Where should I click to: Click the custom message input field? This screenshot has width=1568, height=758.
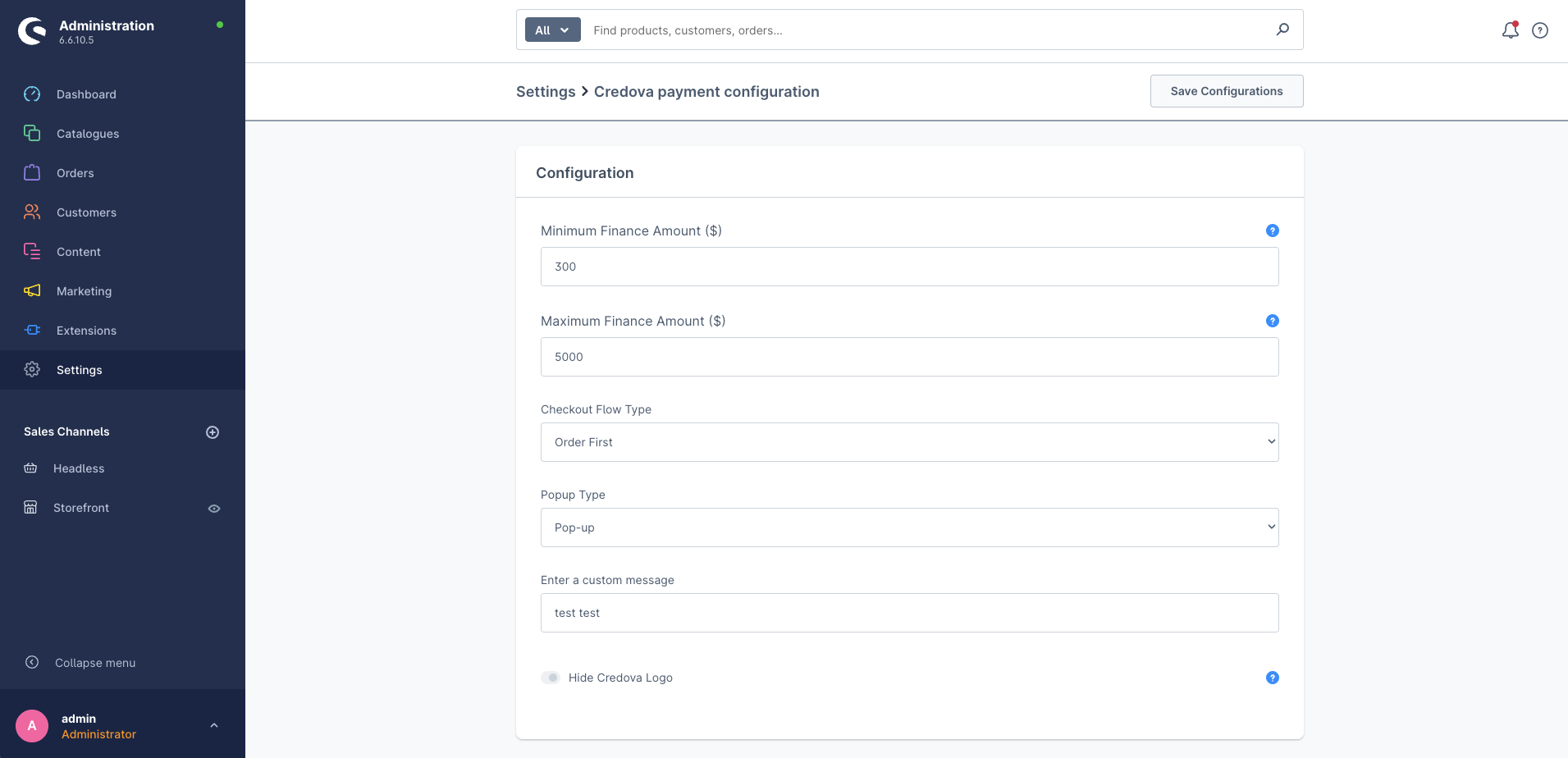(x=909, y=613)
